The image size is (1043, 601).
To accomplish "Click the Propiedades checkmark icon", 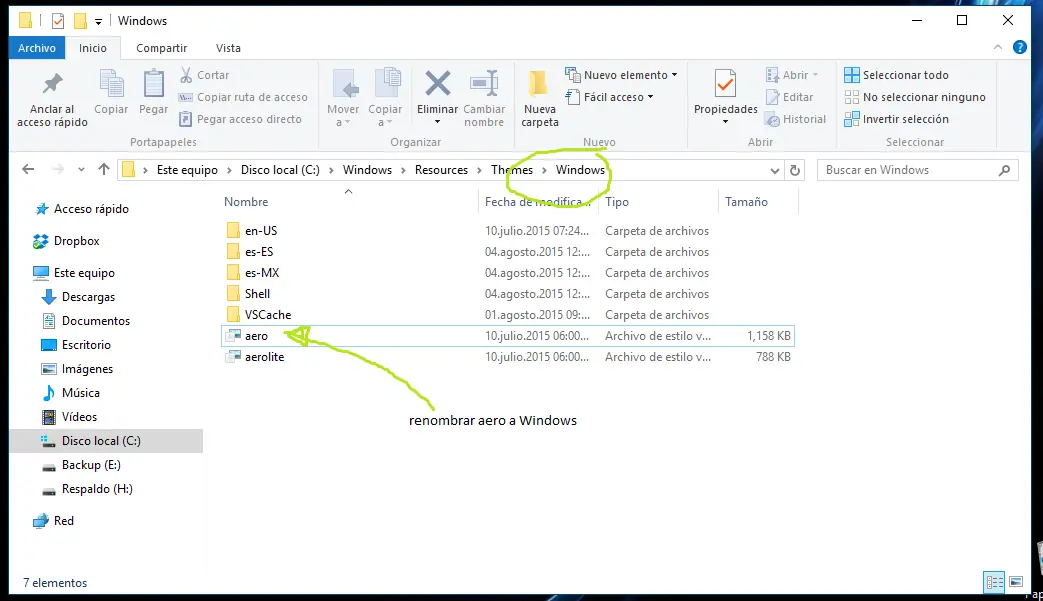I will coord(726,84).
